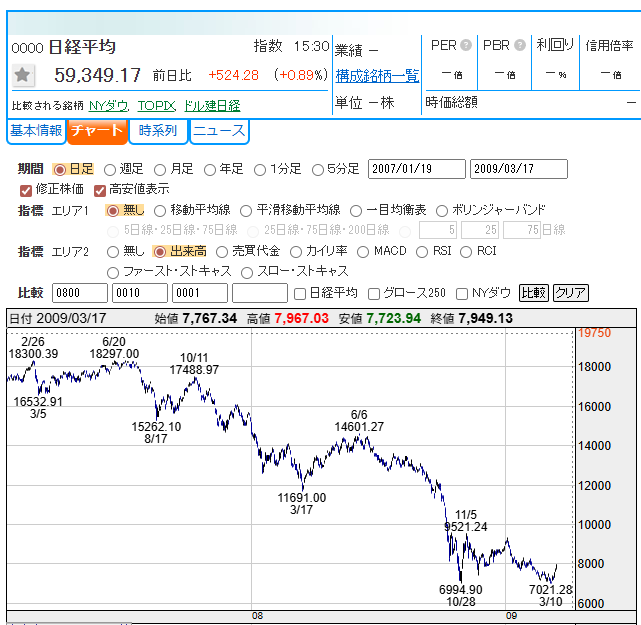Click the comparison code field 0010
641x625 pixels.
[140, 293]
